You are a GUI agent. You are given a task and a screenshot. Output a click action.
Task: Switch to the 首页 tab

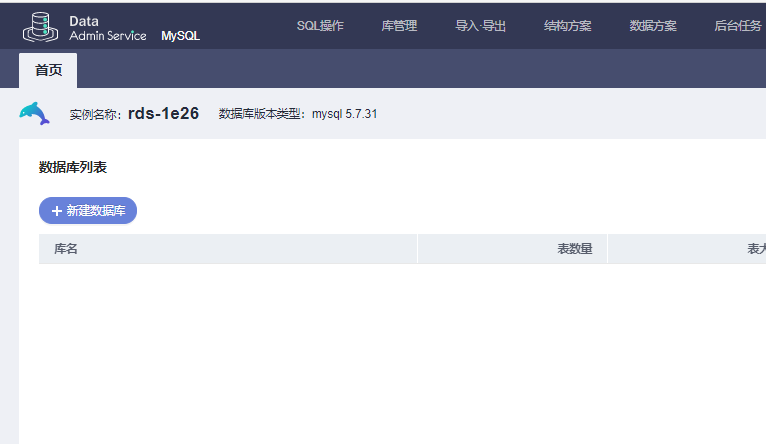point(48,70)
